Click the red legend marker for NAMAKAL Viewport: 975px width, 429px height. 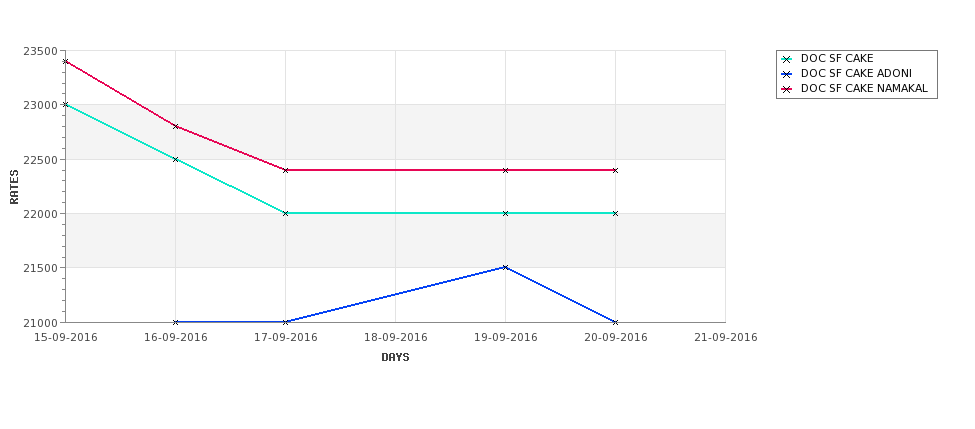[x=787, y=89]
